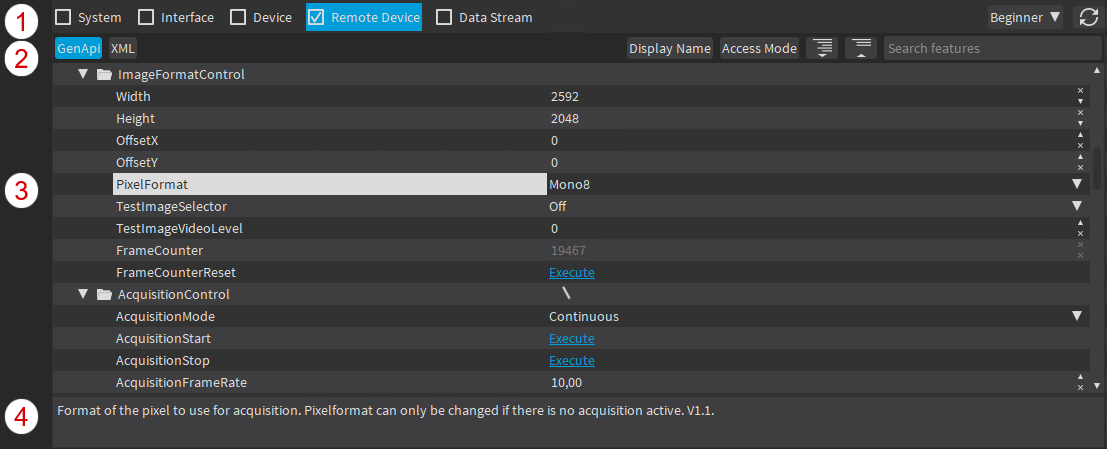Click the Search features input field

[x=986, y=48]
